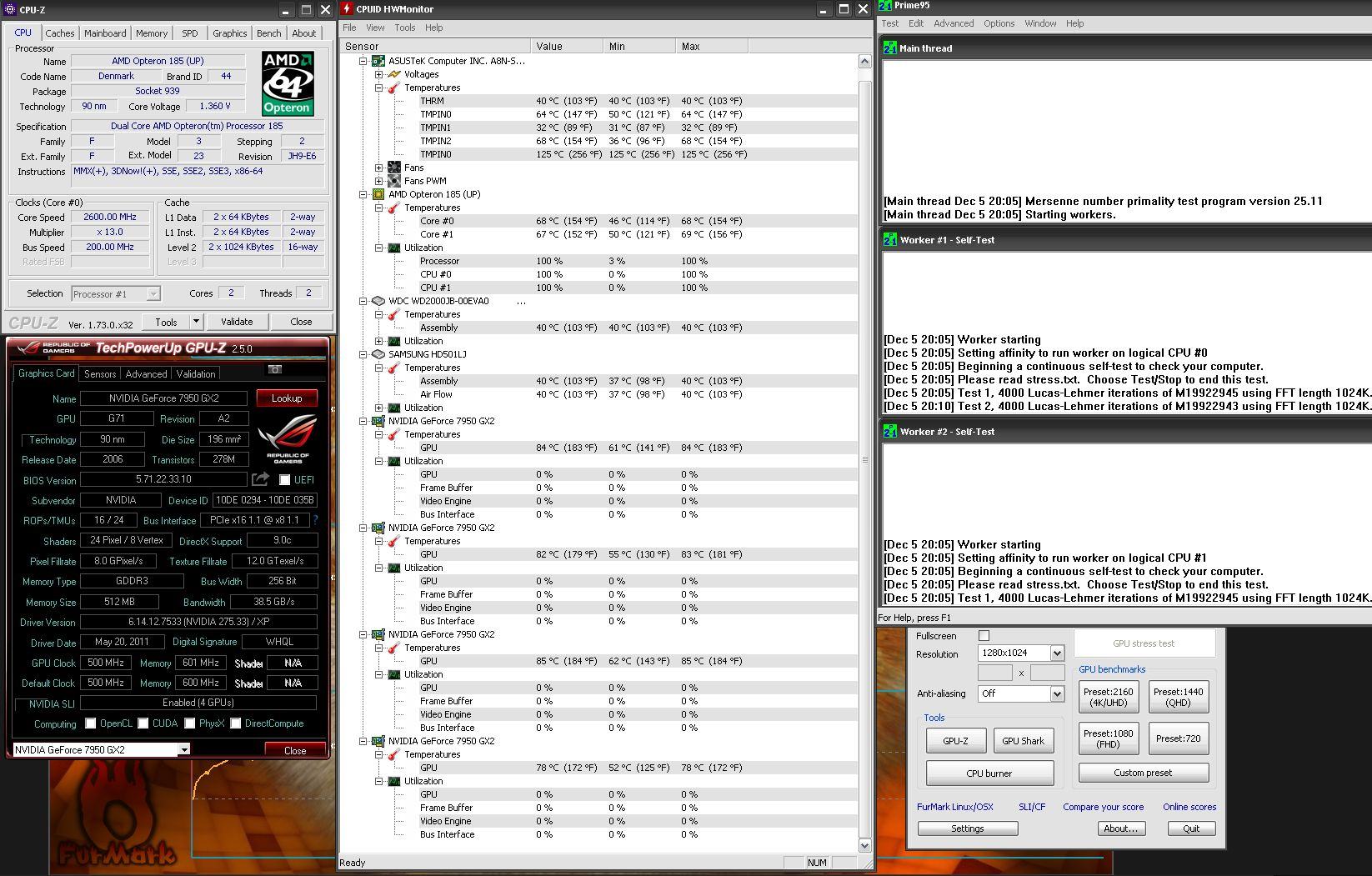Click the custom resolution width field

[994, 673]
